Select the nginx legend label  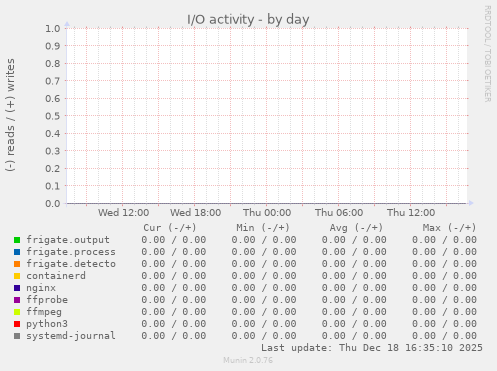tap(41, 288)
